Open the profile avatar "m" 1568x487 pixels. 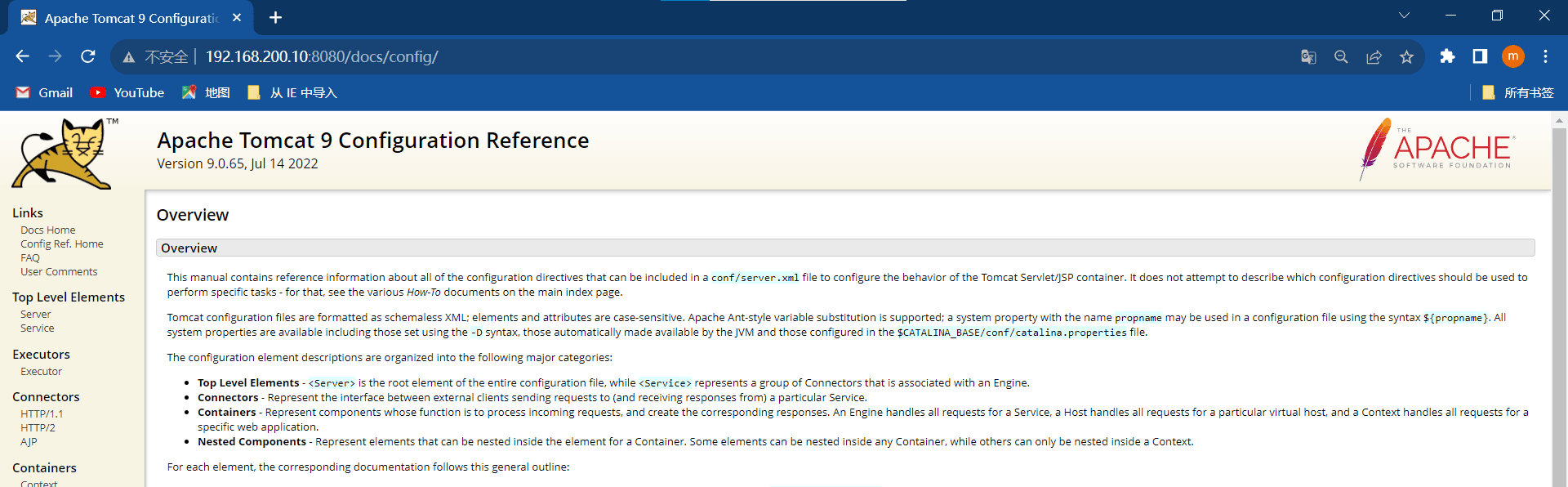point(1513,56)
